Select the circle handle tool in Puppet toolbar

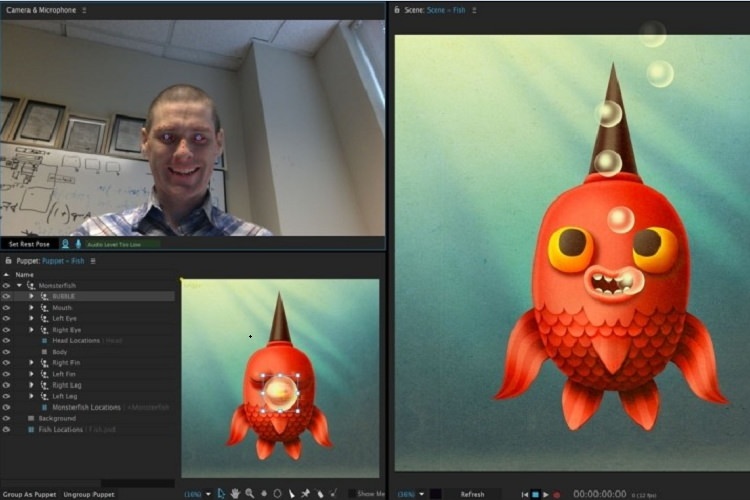pyautogui.click(x=277, y=493)
